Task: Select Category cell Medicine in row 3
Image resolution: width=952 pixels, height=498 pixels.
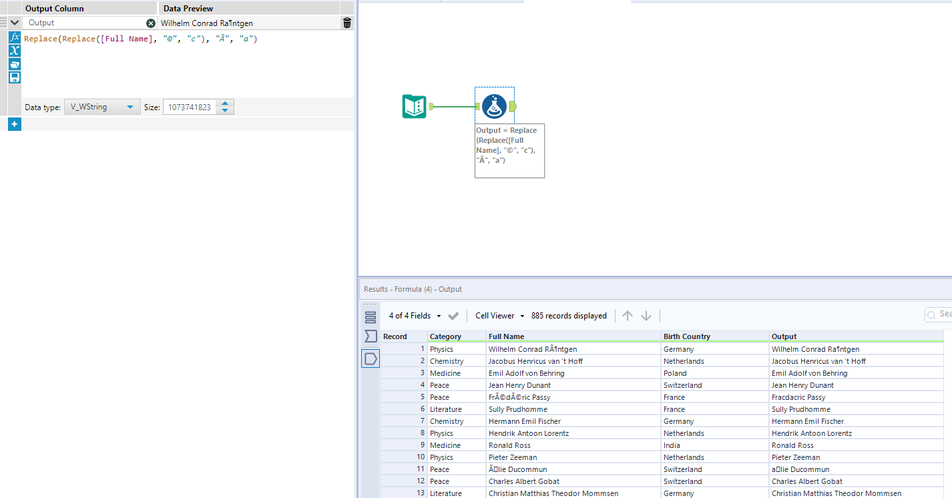Action: point(456,373)
